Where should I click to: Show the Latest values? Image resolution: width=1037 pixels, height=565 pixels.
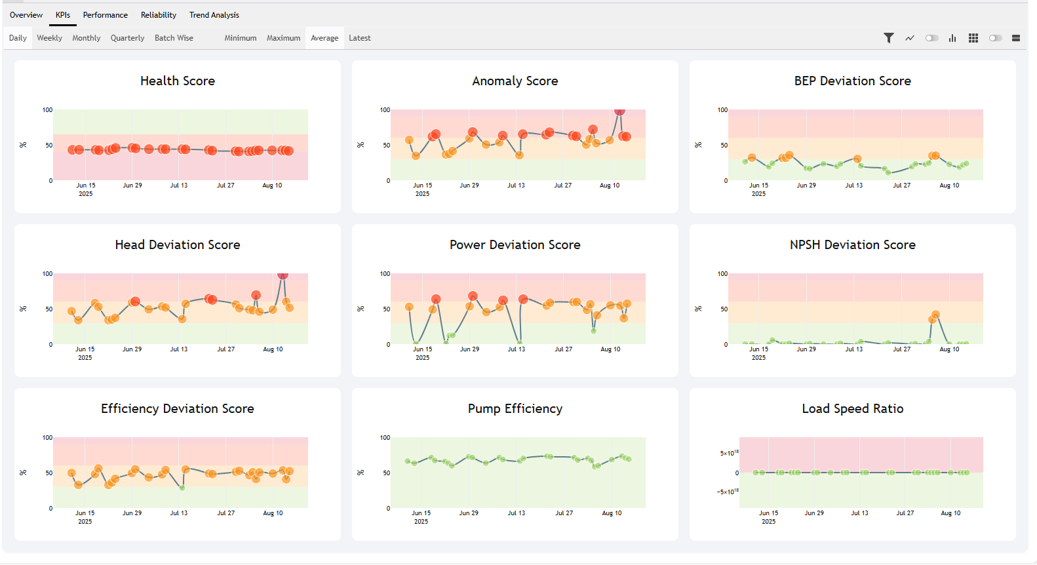click(x=360, y=38)
